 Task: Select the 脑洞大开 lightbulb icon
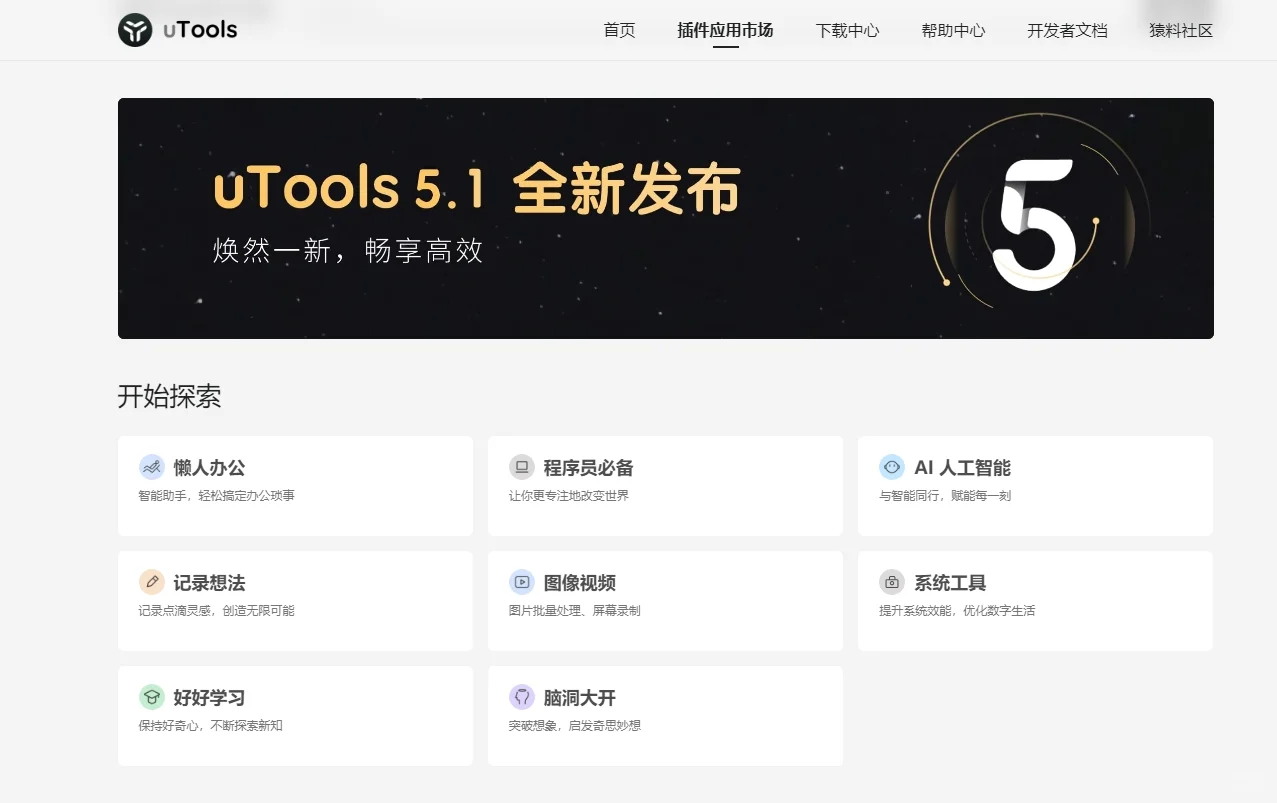(x=521, y=696)
